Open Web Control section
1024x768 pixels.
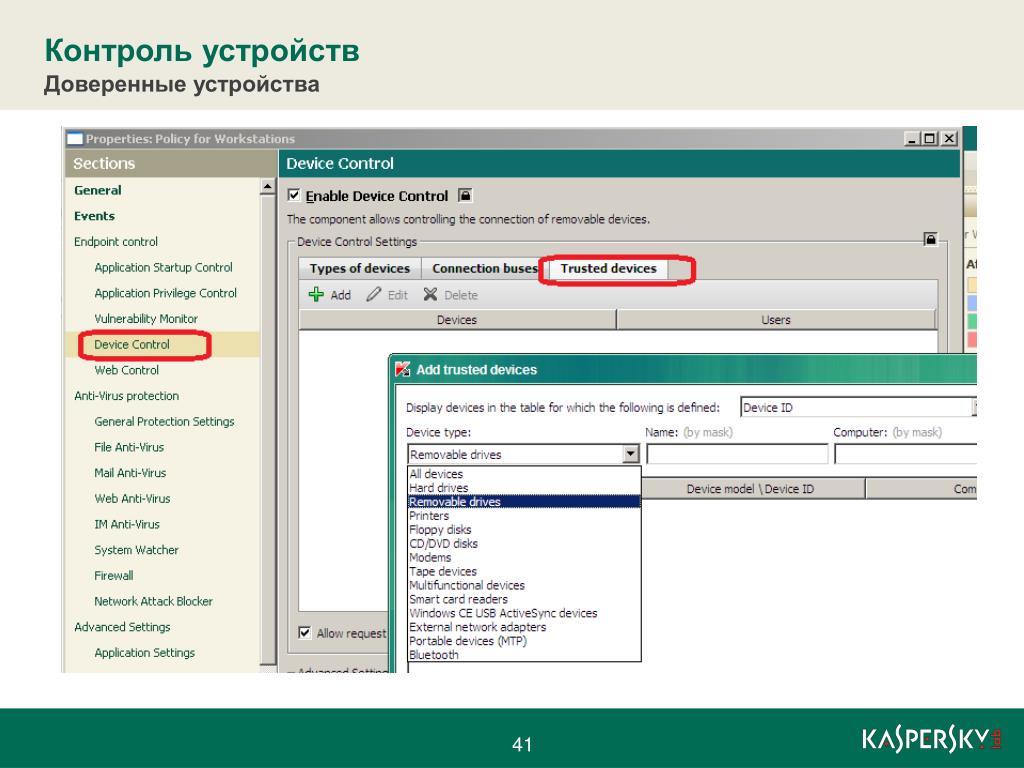[126, 370]
